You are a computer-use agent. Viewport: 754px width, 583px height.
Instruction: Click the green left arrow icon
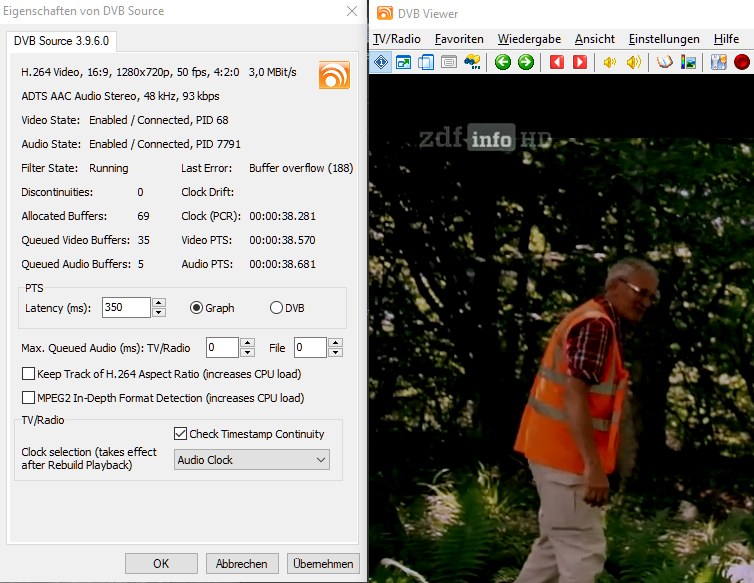tap(503, 62)
